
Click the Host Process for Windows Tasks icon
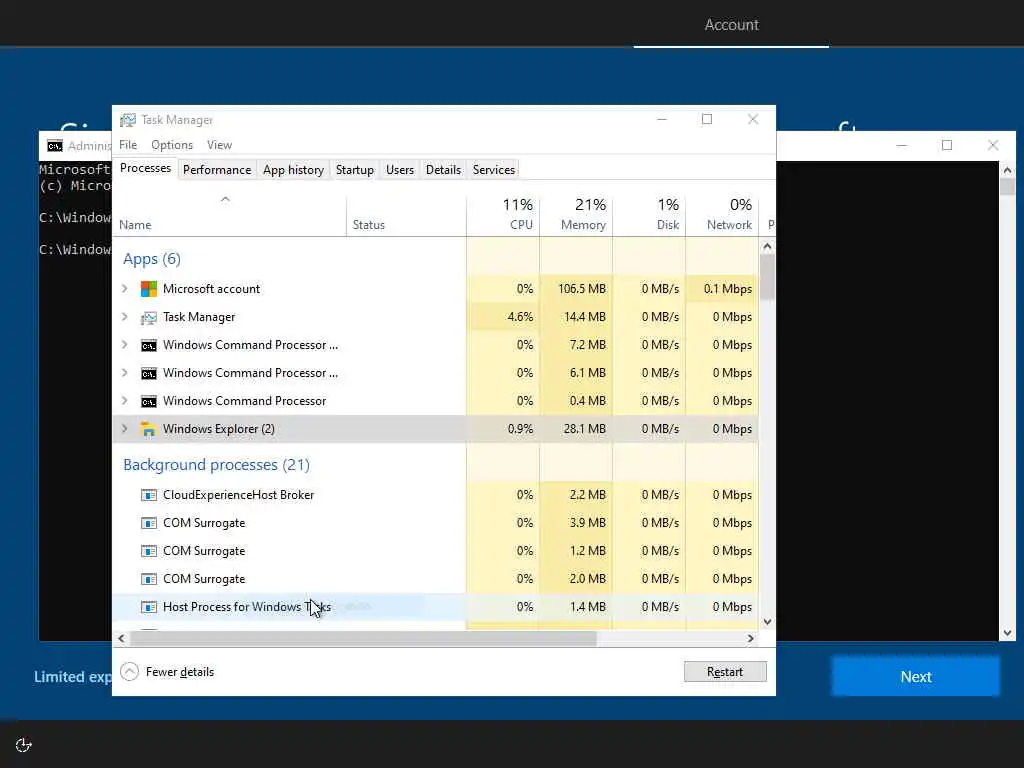(149, 607)
